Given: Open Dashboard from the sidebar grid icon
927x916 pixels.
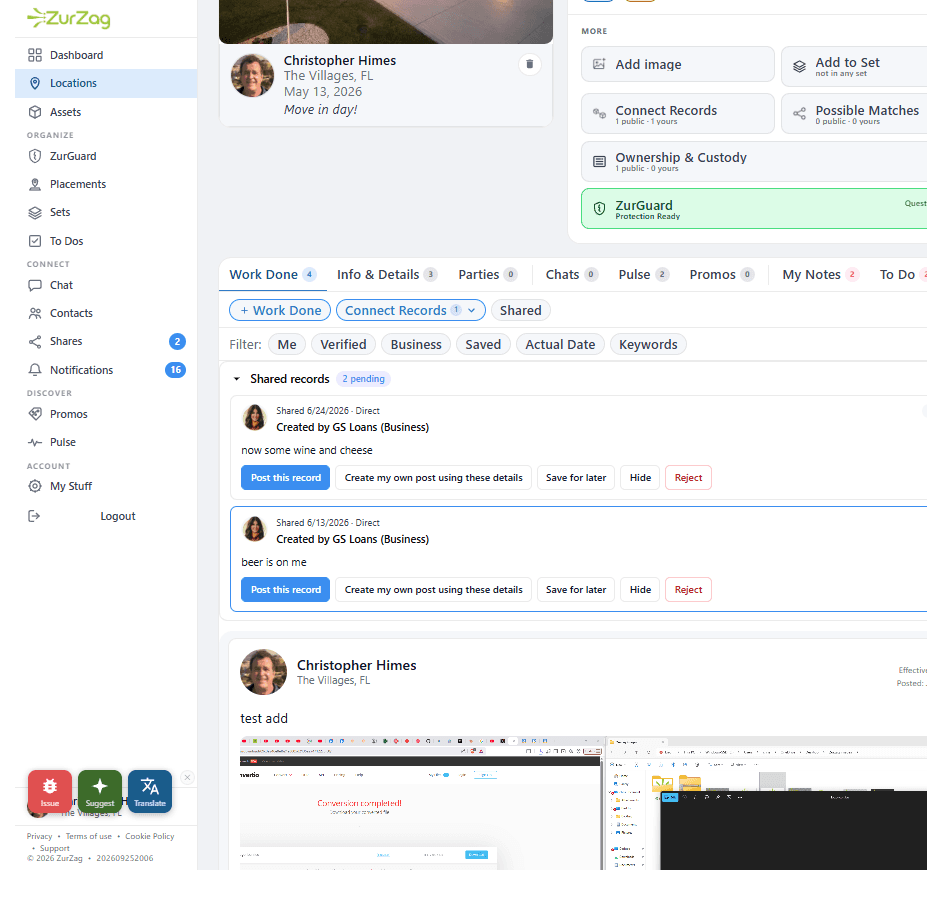Looking at the screenshot, I should 35,55.
